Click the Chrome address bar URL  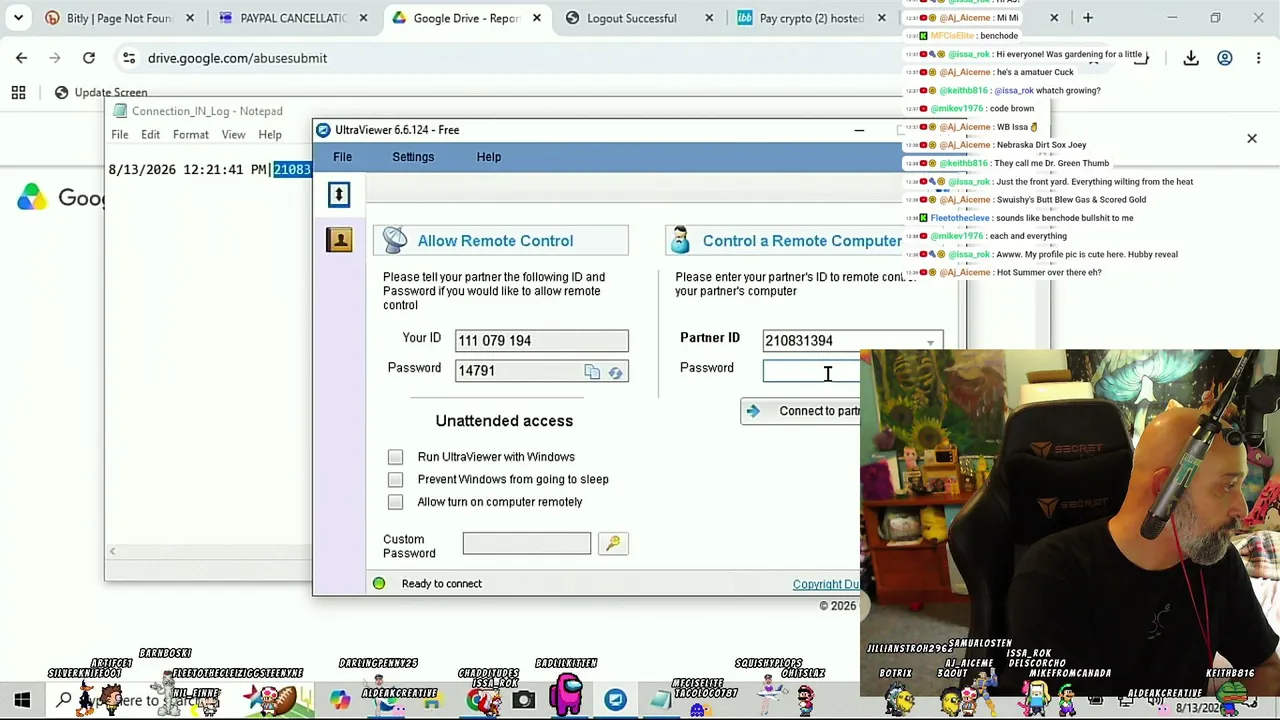tap(237, 58)
